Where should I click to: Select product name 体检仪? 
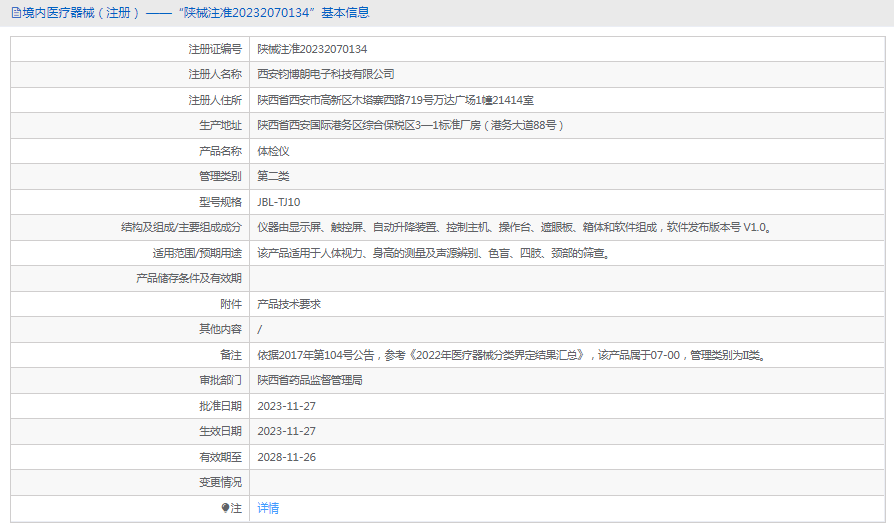pos(273,151)
